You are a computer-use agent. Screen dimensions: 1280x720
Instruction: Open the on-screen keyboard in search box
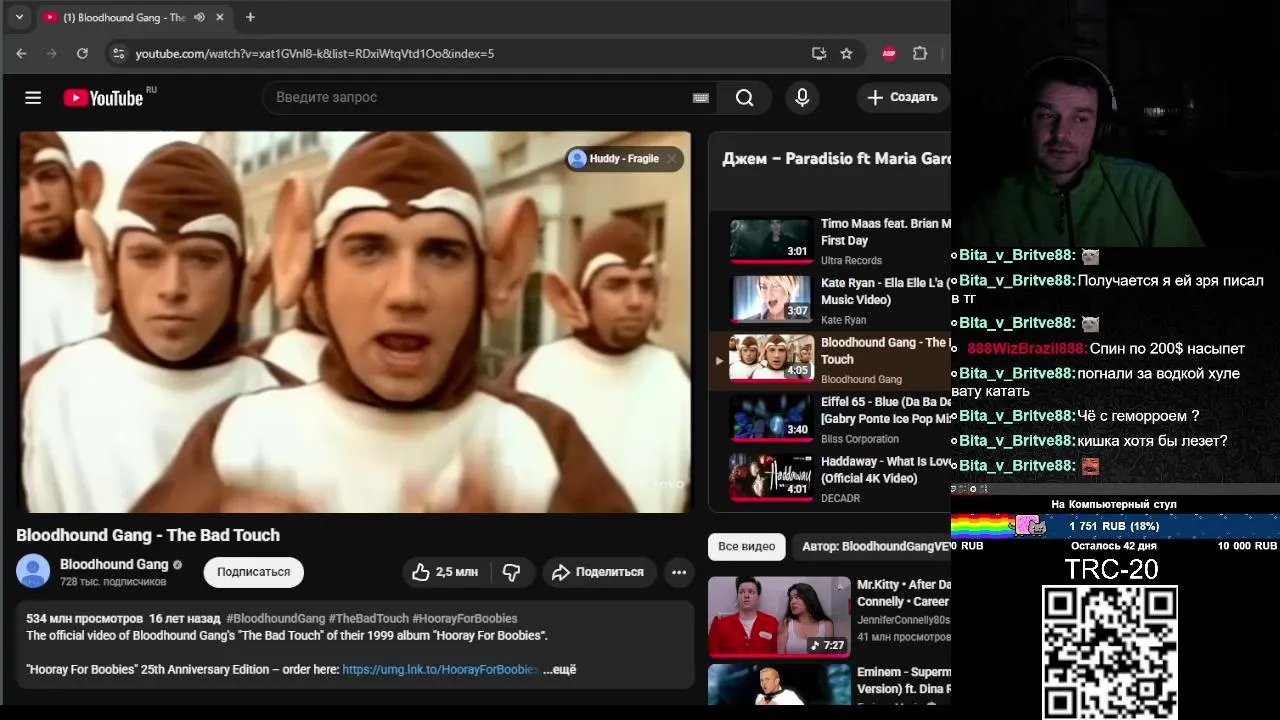pos(700,97)
